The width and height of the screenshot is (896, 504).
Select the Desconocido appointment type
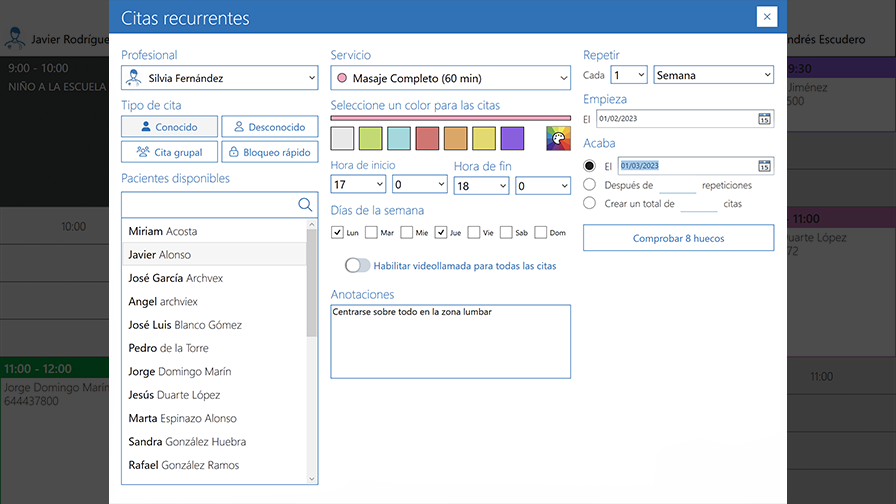(x=270, y=127)
